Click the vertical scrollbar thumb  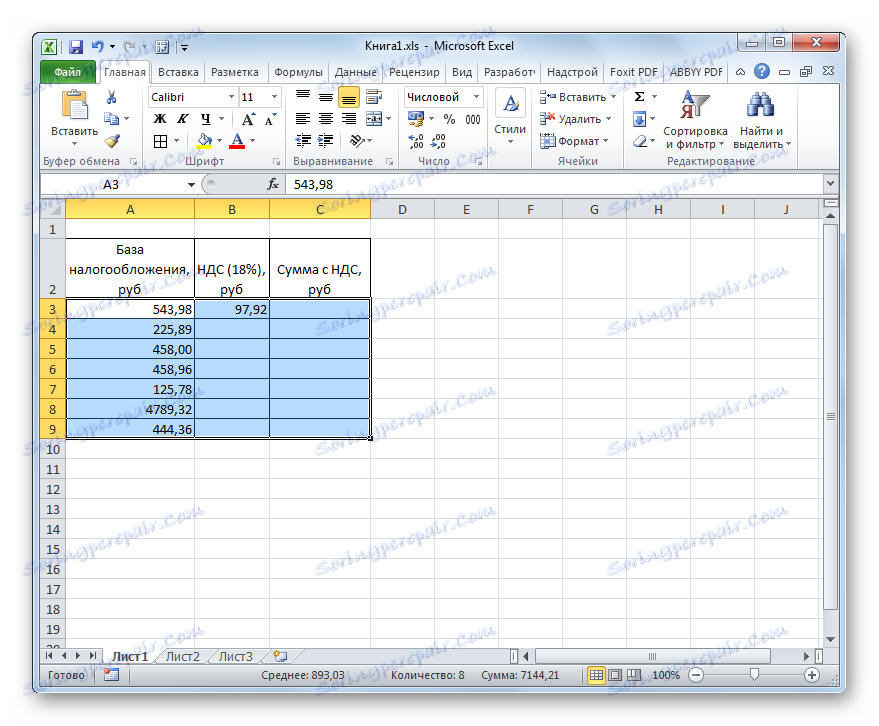click(831, 417)
